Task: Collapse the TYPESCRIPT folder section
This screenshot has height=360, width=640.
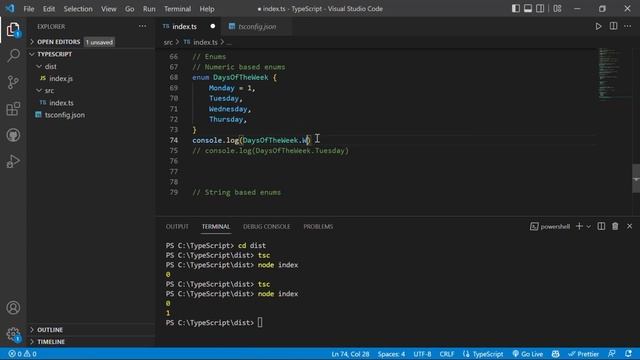Action: (x=91, y=54)
